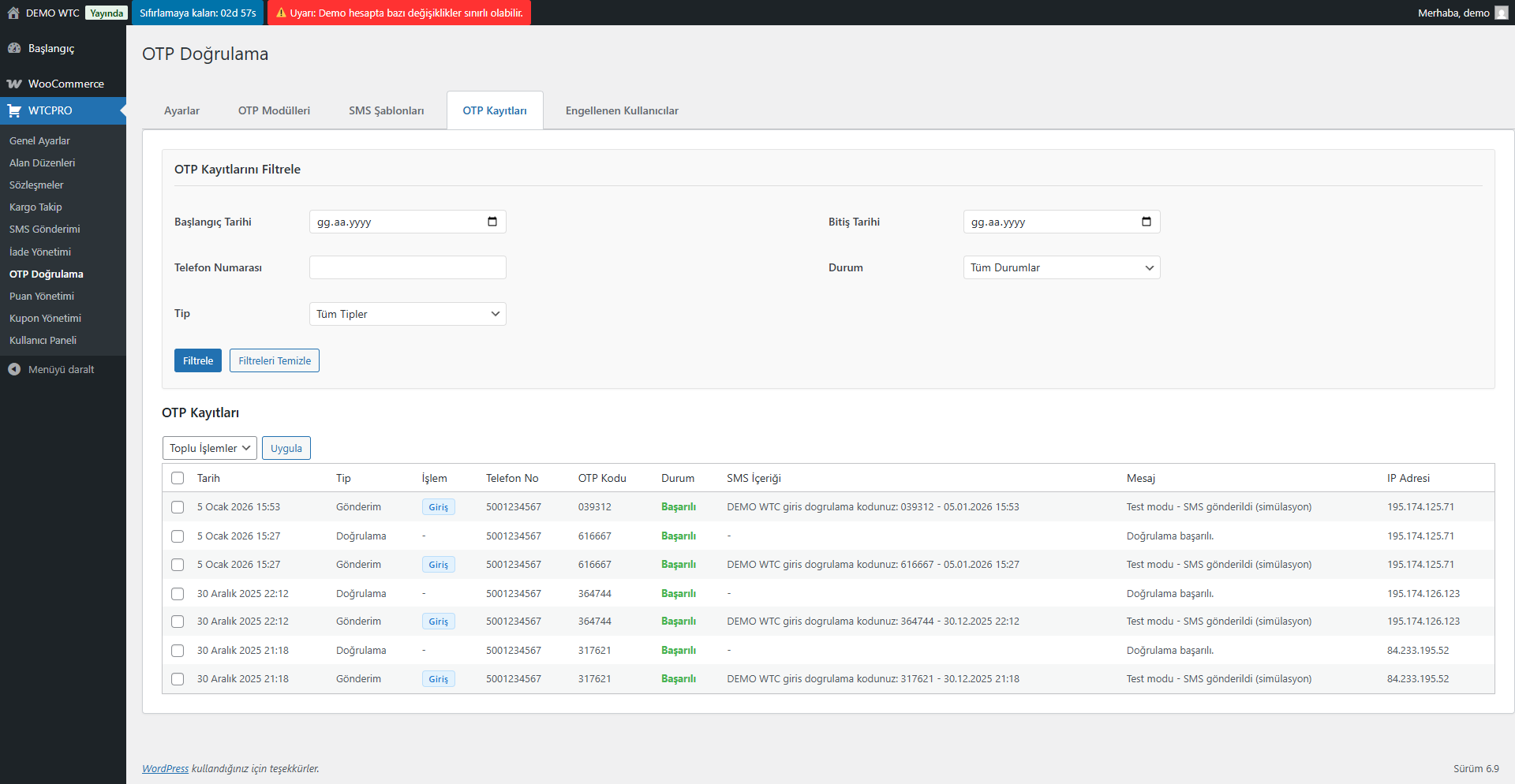Click the WTCPRO cart icon

point(14,110)
